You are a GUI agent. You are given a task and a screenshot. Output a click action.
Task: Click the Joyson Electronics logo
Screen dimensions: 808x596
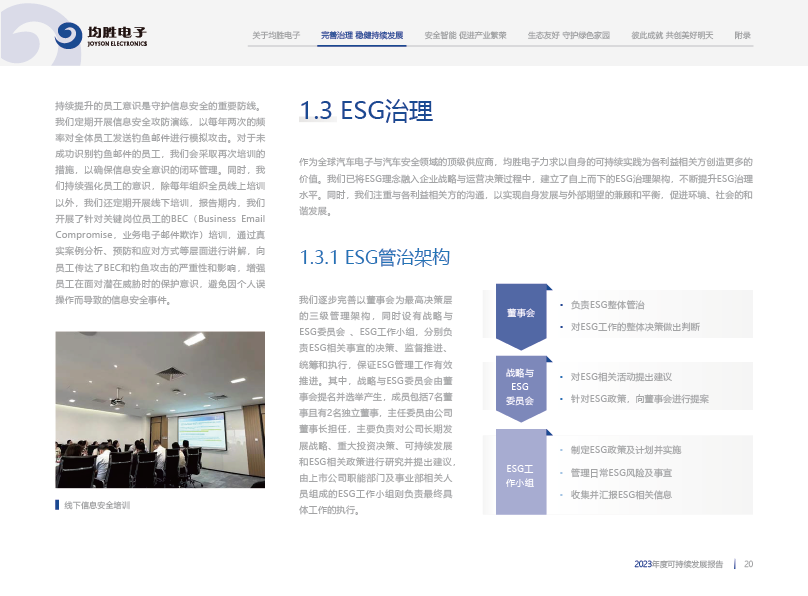click(101, 36)
